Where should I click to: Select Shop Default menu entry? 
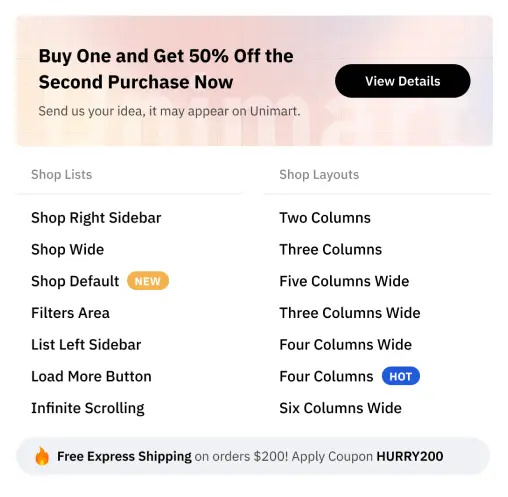pyautogui.click(x=75, y=281)
